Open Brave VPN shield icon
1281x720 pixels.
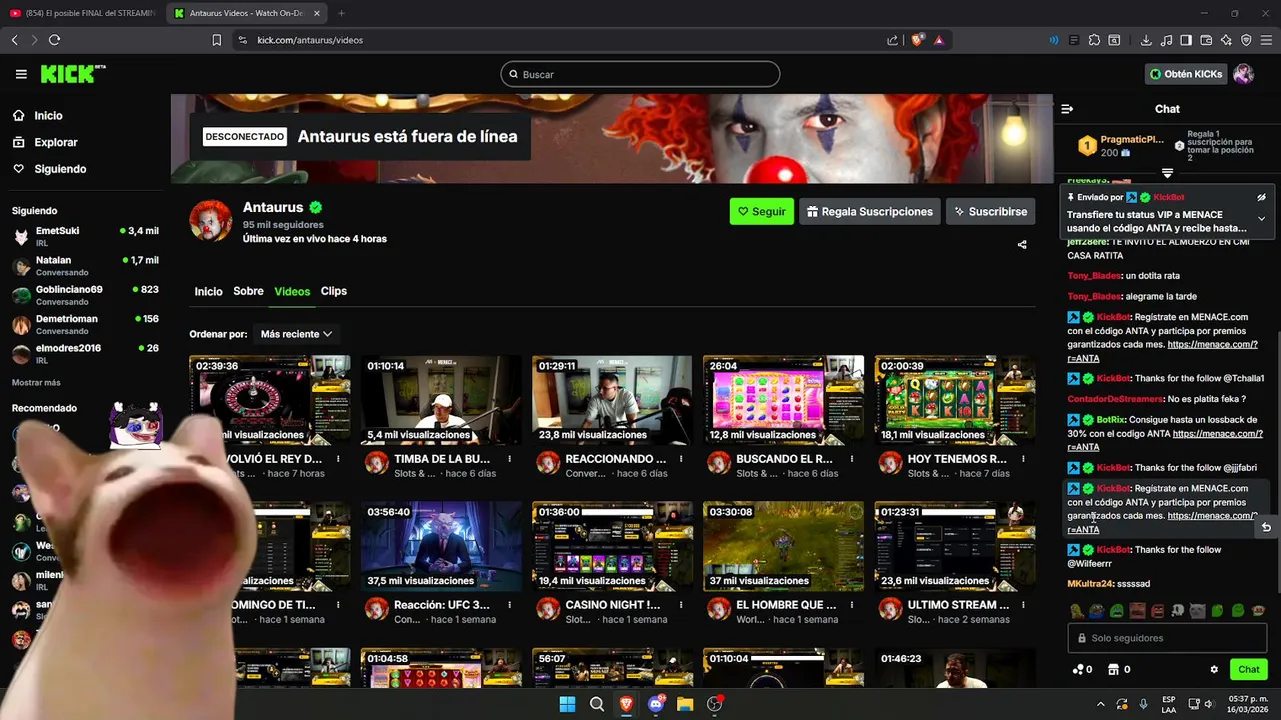pyautogui.click(x=1246, y=40)
